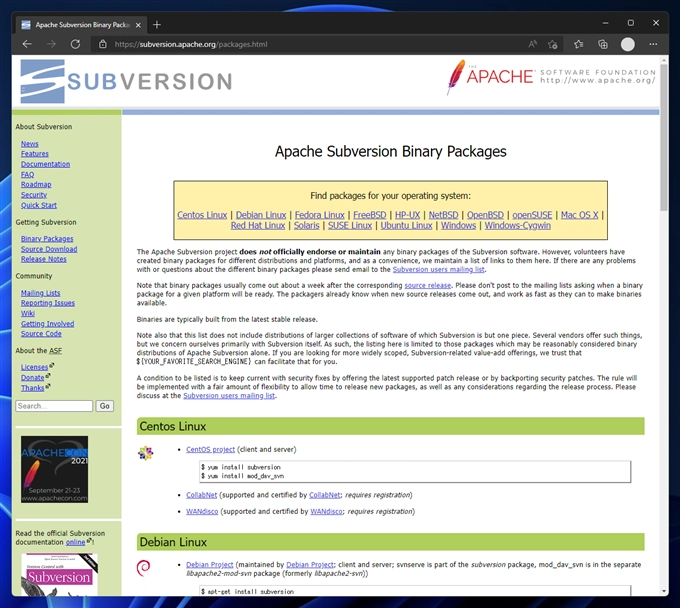
Task: View site info via the lock icon
Action: (x=103, y=44)
